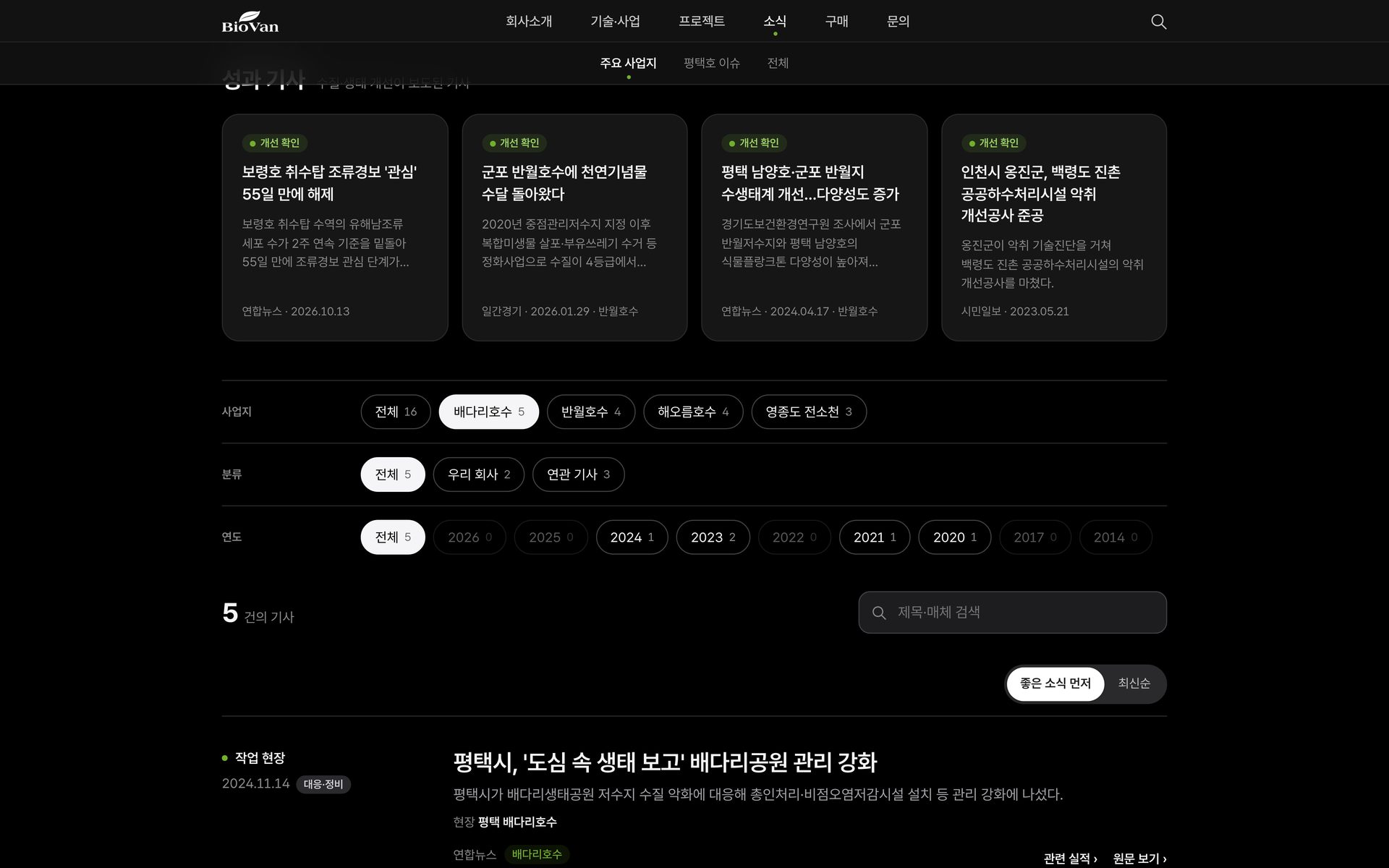1389x868 pixels.
Task: Open article 평택시 배다리공원 관리 강화 headline
Action: tap(665, 762)
